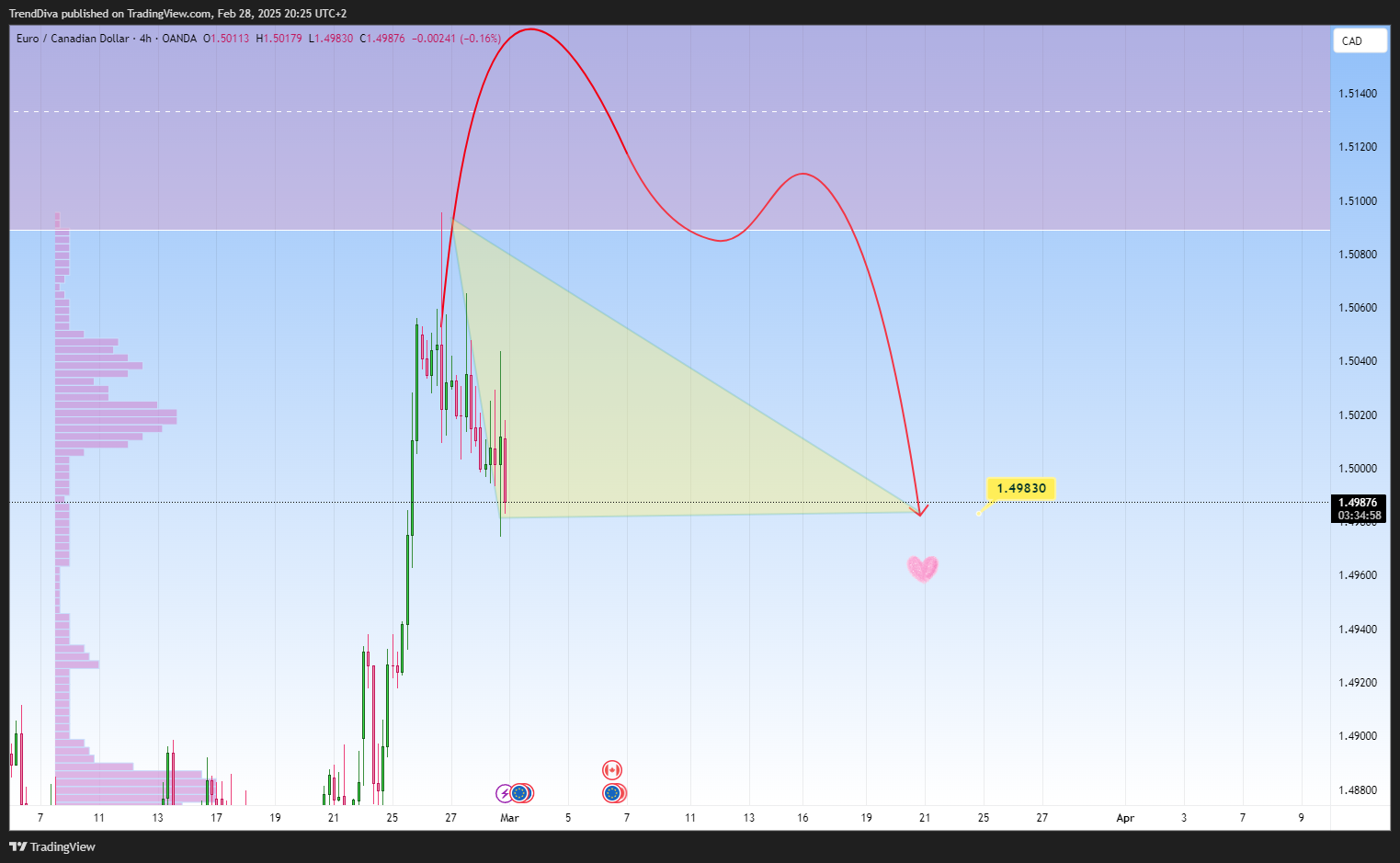Select the pink heart sticker on the chart
This screenshot has height=863, width=1400.
pos(923,569)
